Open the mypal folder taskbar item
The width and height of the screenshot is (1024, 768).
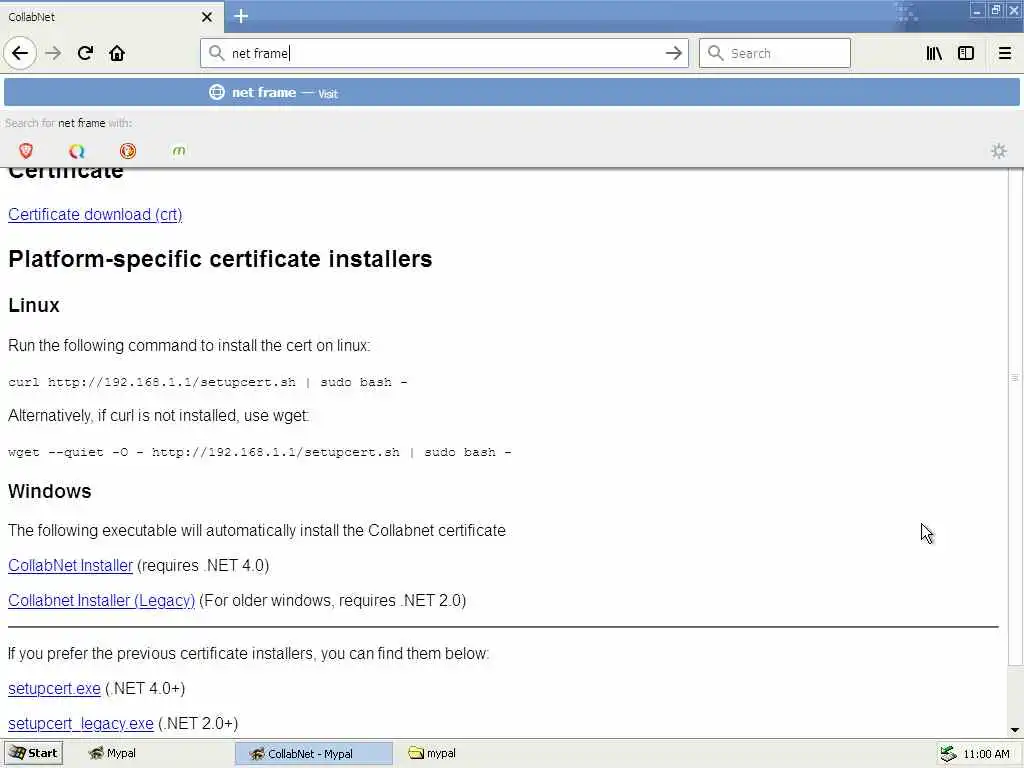[x=432, y=753]
